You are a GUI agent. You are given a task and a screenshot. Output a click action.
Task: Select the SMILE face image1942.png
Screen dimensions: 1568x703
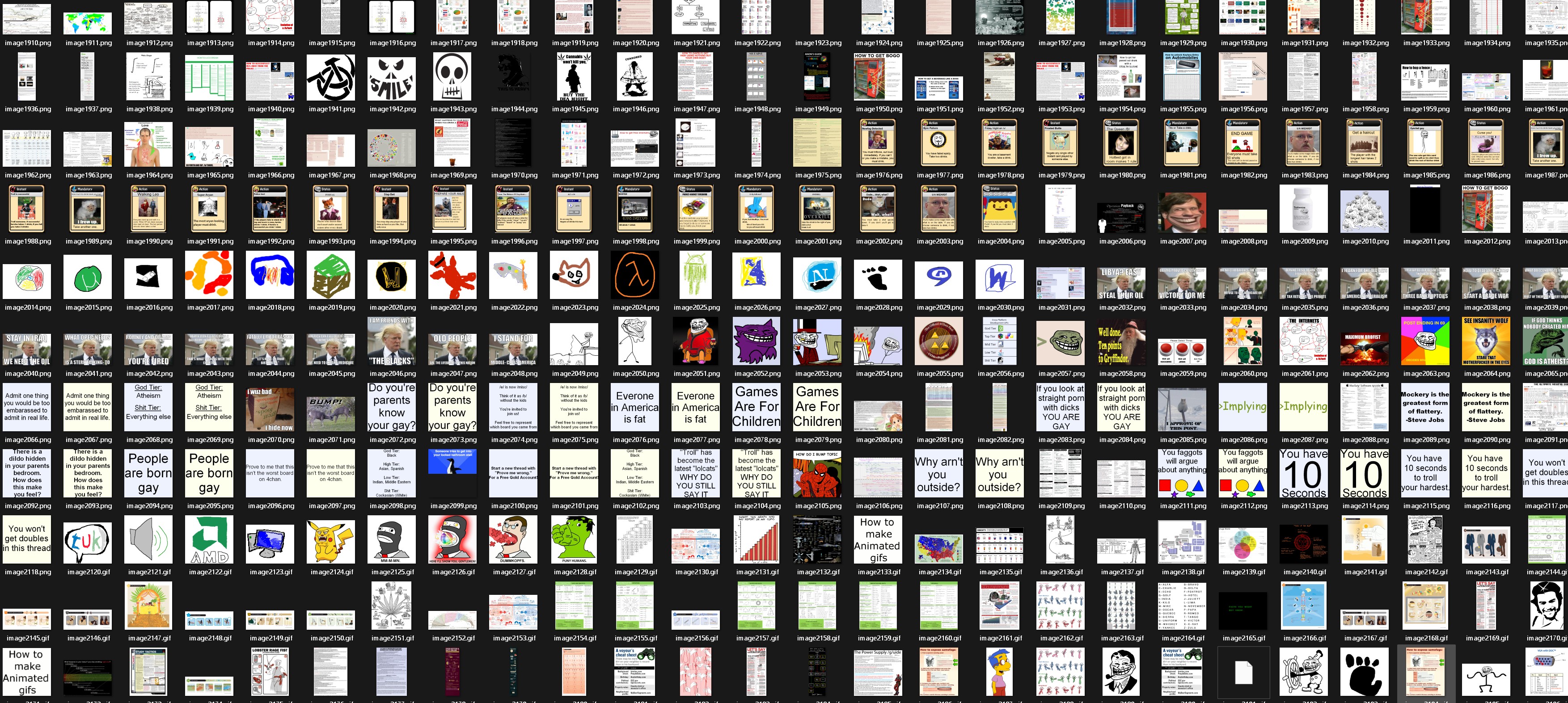[392, 79]
